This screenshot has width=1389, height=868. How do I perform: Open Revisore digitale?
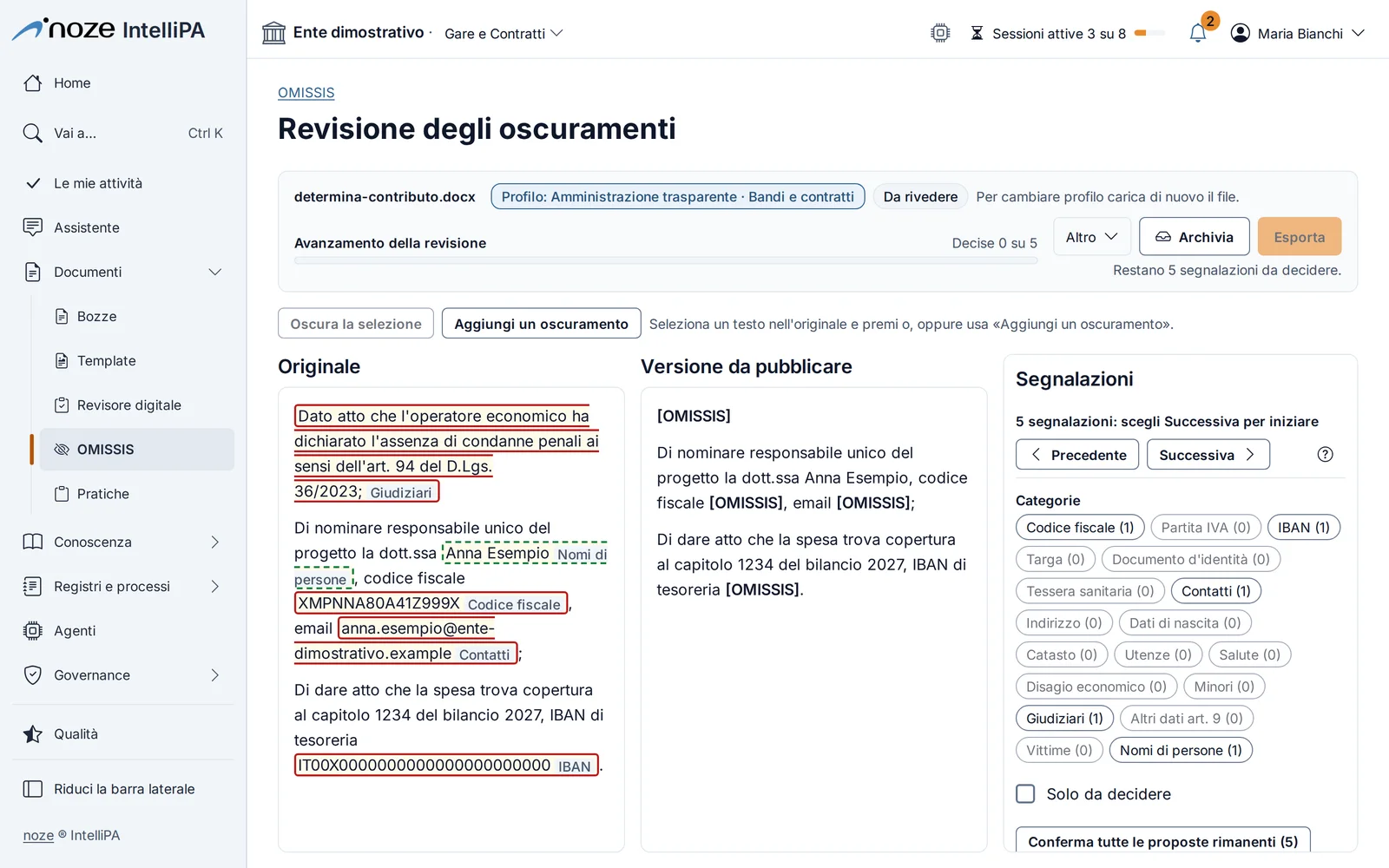137,405
